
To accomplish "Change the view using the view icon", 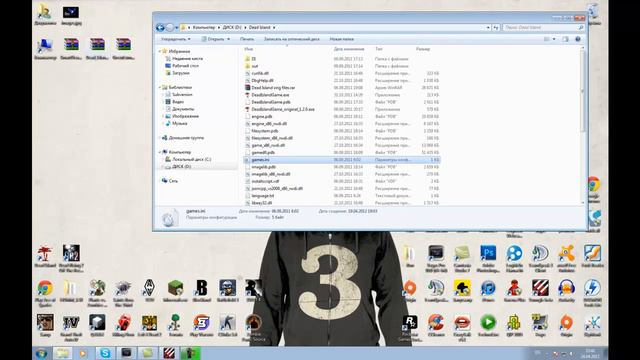I will 547,39.
